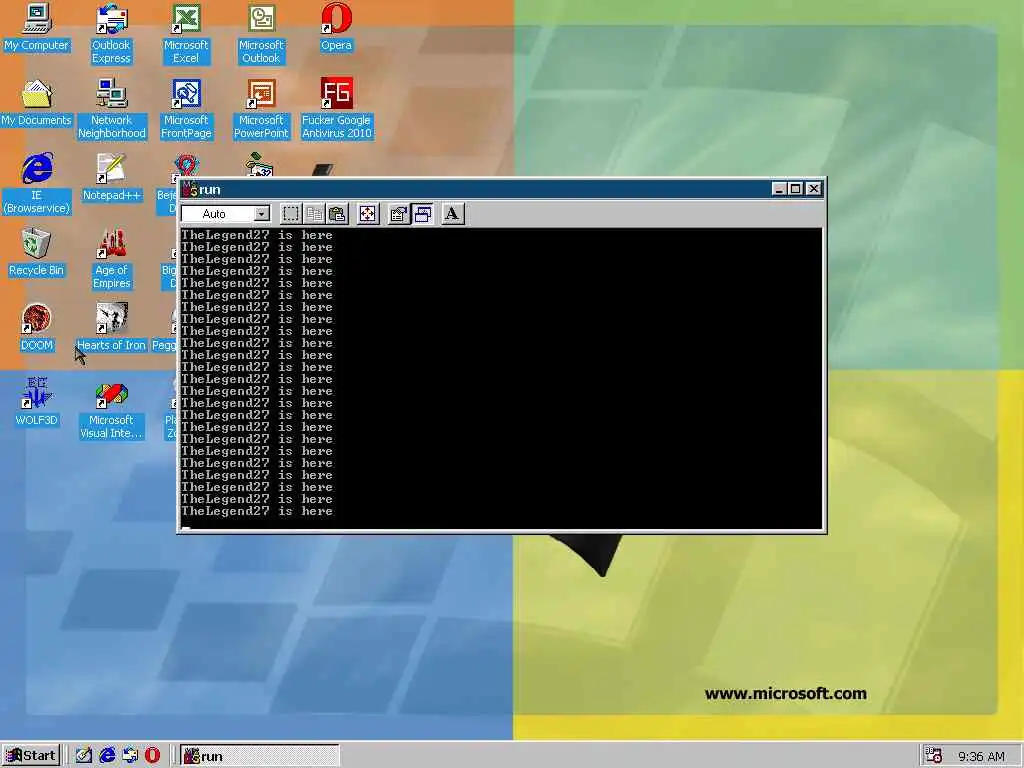Select the Mark tool in run window toolbar
The width and height of the screenshot is (1024, 768).
[291, 214]
